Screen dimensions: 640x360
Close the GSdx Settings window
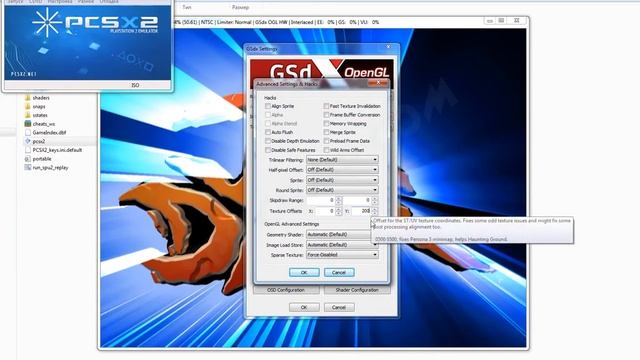pos(388,48)
